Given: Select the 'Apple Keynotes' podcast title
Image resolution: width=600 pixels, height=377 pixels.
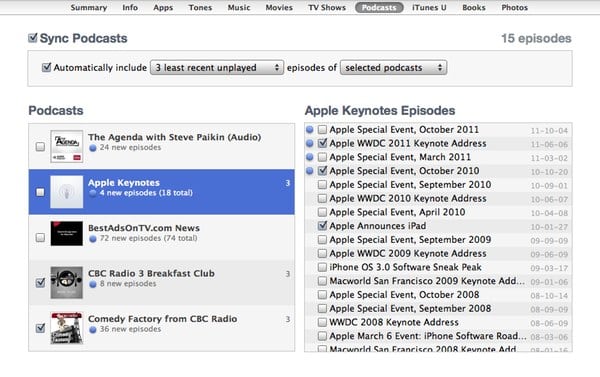Looking at the screenshot, I should click(124, 183).
